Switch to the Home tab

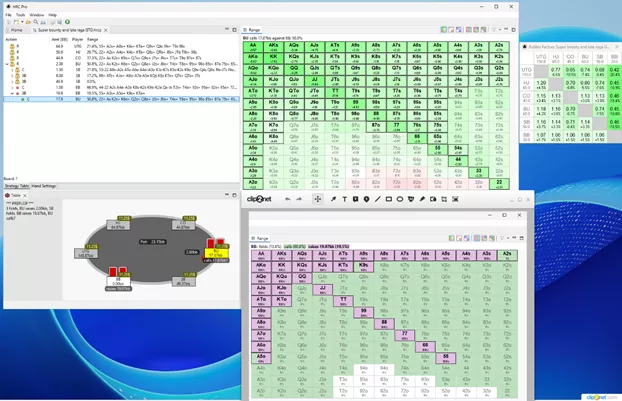click(15, 31)
